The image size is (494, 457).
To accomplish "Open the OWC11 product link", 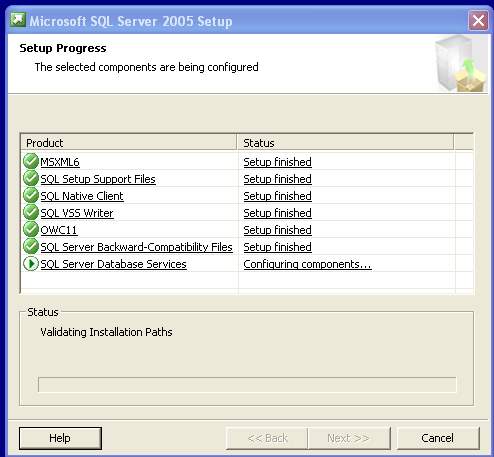I will [x=59, y=230].
